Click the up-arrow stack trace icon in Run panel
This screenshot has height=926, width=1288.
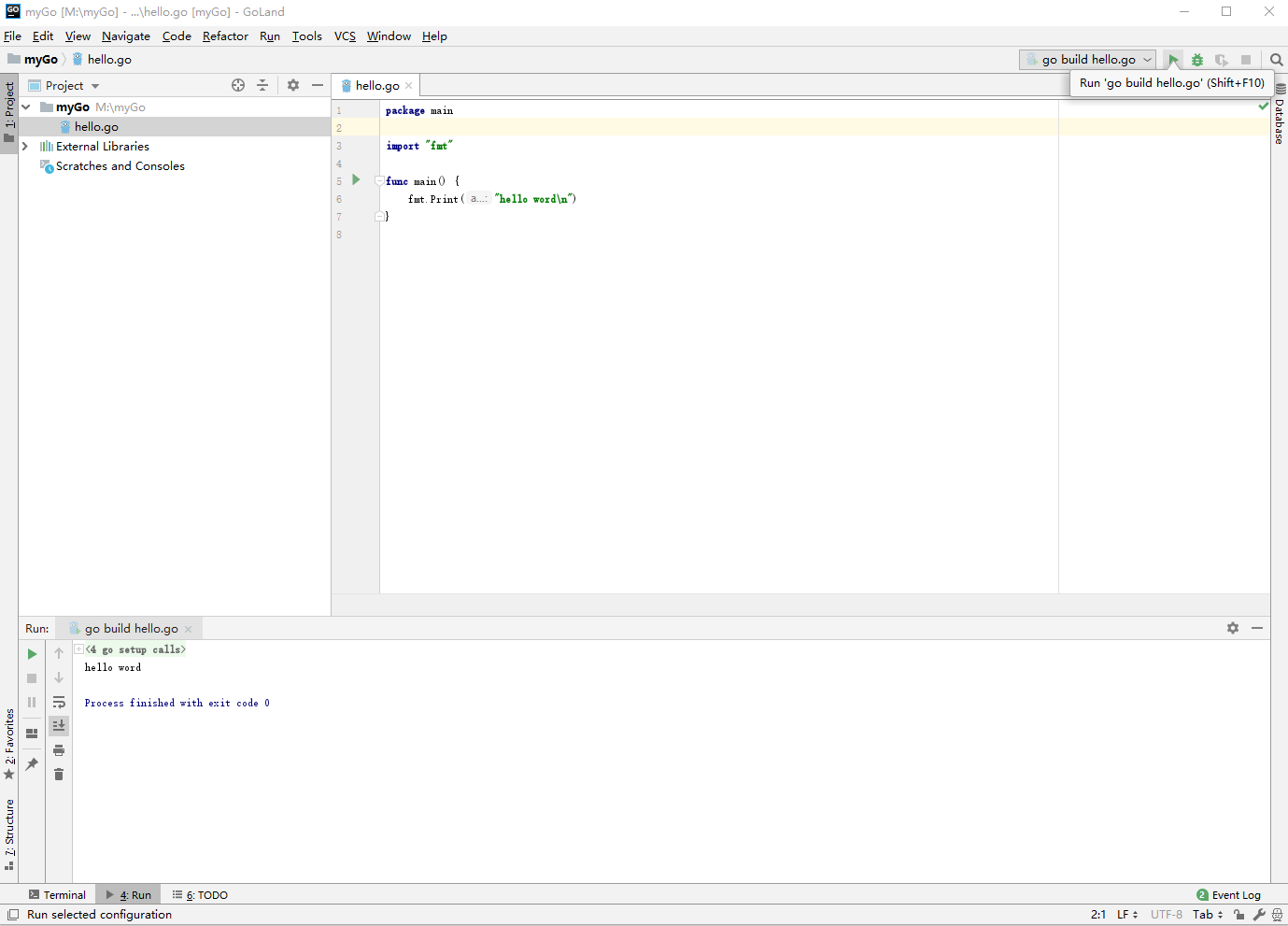(59, 653)
